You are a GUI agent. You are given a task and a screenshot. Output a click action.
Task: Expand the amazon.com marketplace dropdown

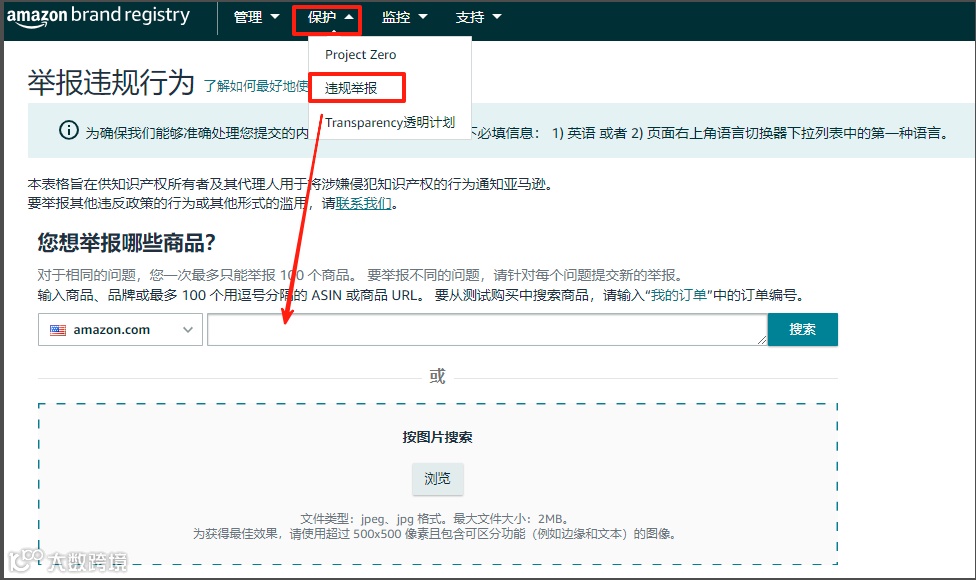[120, 330]
